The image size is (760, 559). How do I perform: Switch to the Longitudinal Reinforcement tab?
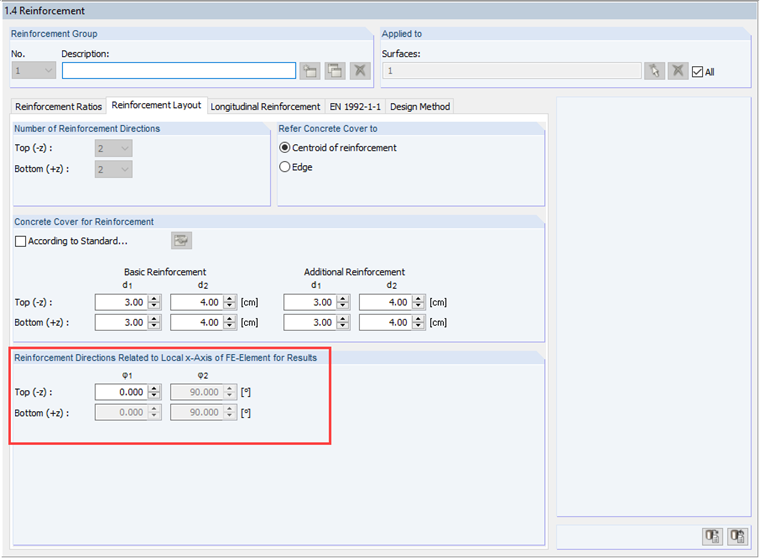pos(265,106)
